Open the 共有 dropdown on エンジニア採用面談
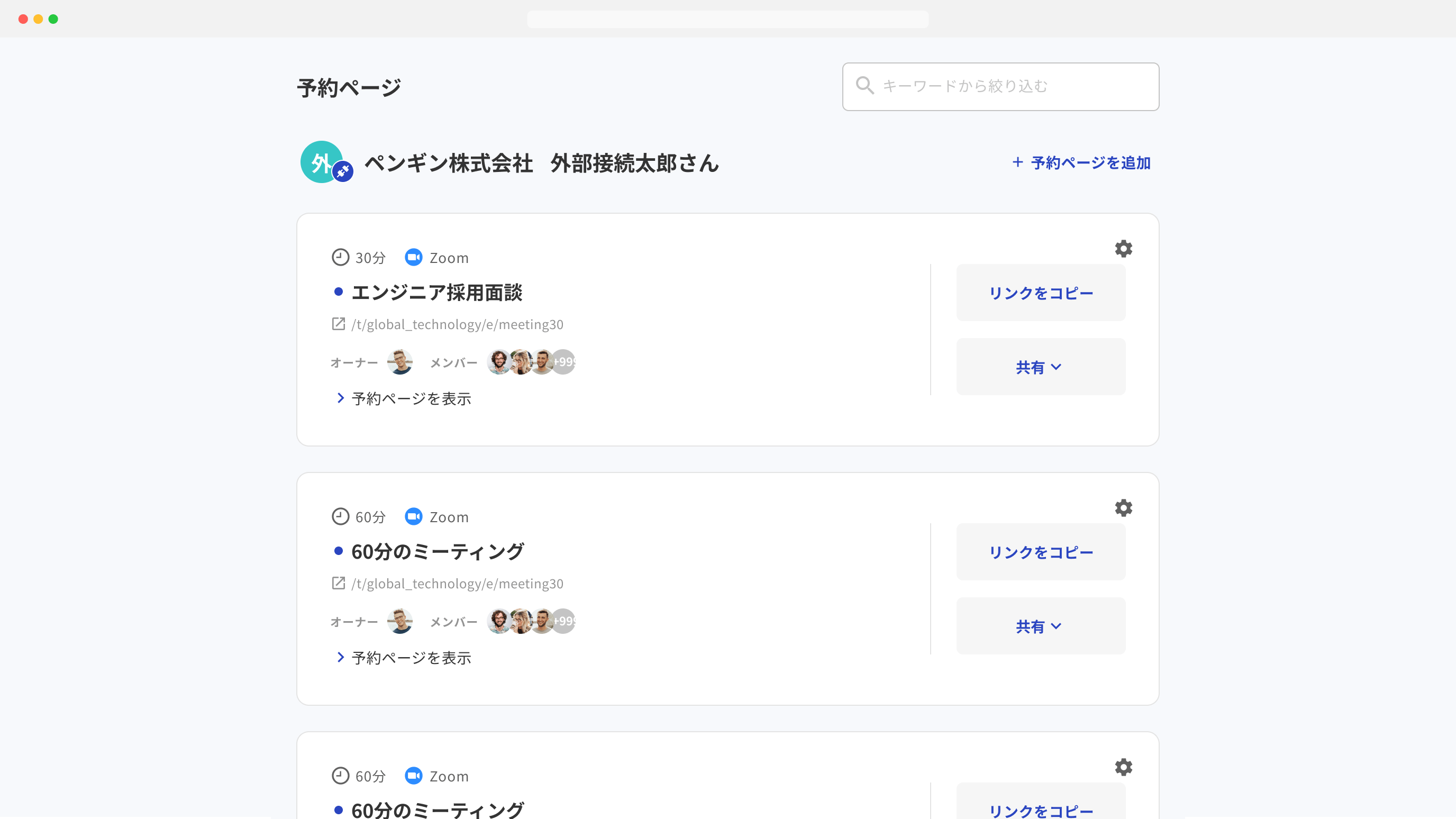Image resolution: width=1456 pixels, height=819 pixels. (x=1040, y=366)
